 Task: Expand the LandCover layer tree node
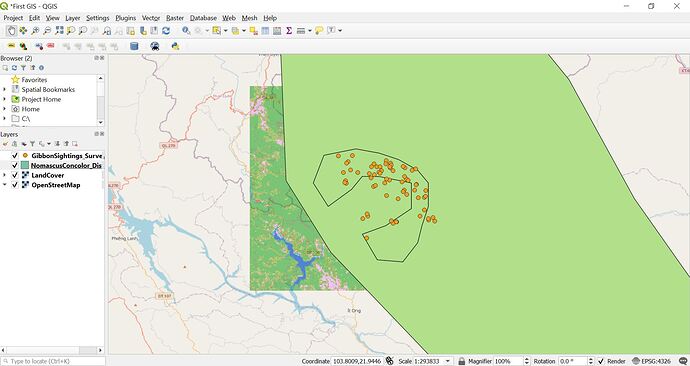pos(5,175)
